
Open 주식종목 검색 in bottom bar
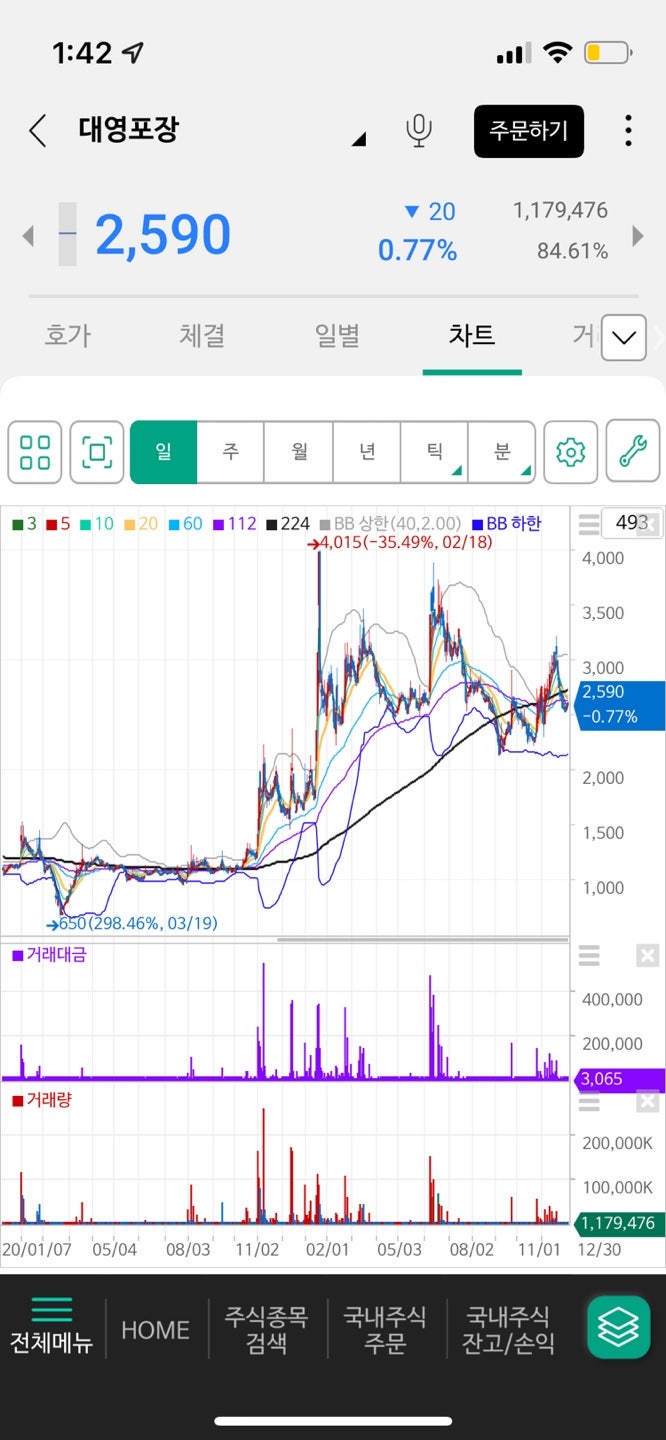[265, 1329]
